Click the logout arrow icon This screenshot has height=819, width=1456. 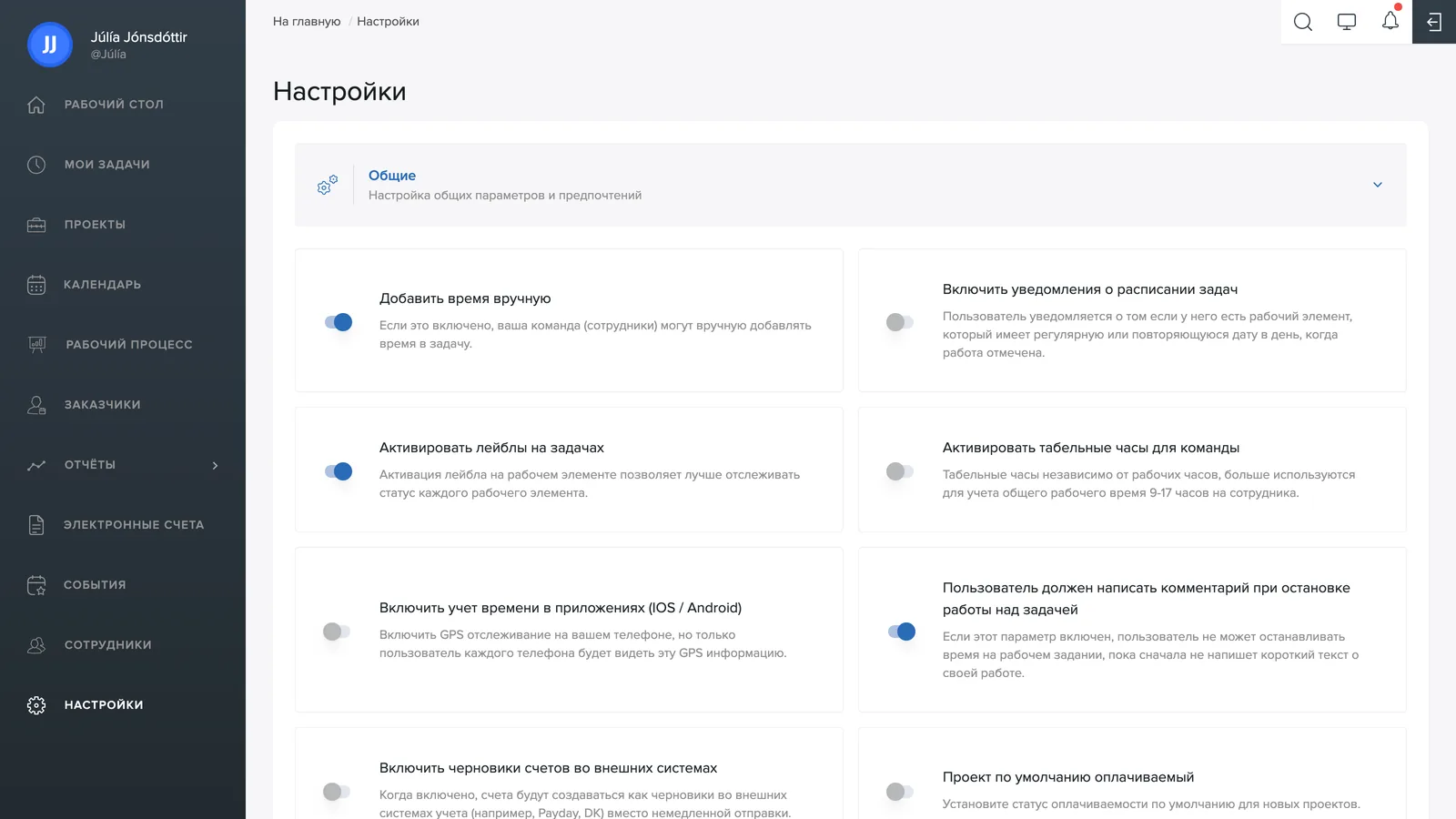coord(1434,22)
